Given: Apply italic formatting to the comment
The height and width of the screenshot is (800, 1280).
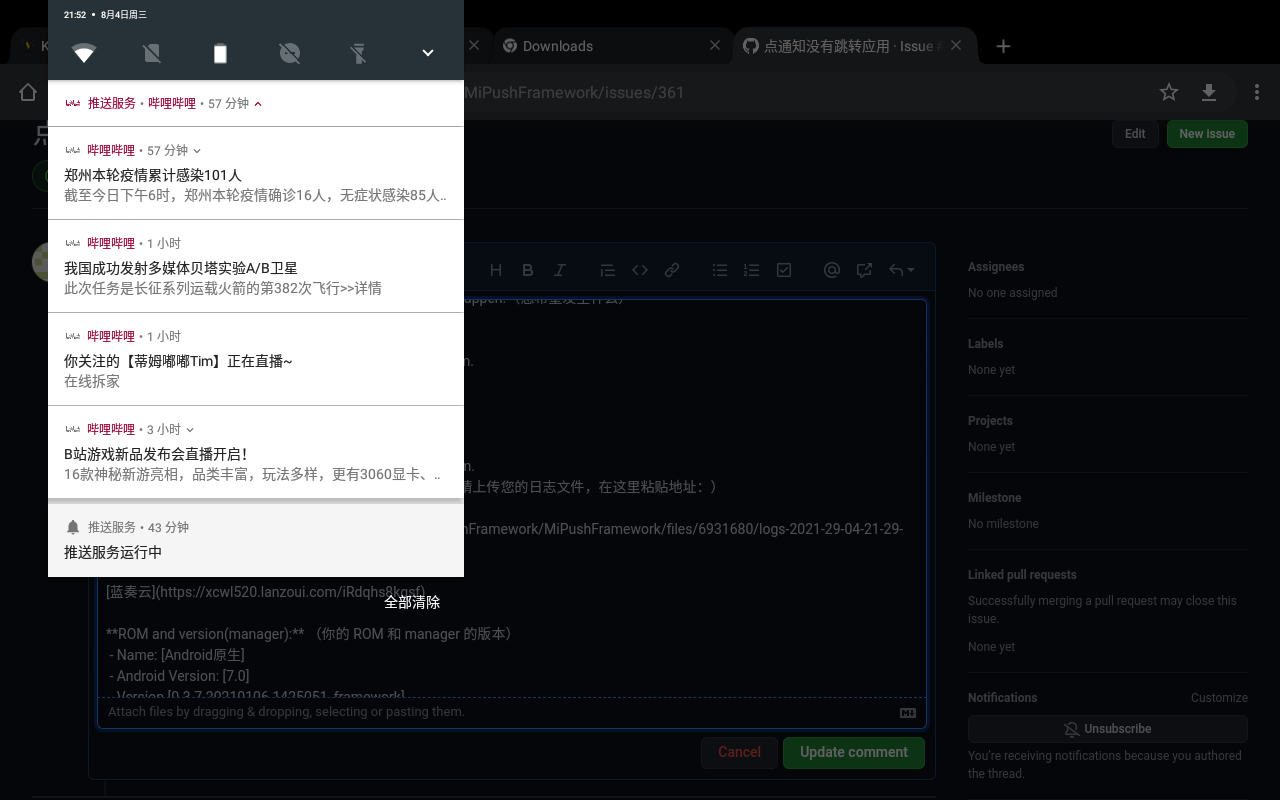Looking at the screenshot, I should point(560,270).
